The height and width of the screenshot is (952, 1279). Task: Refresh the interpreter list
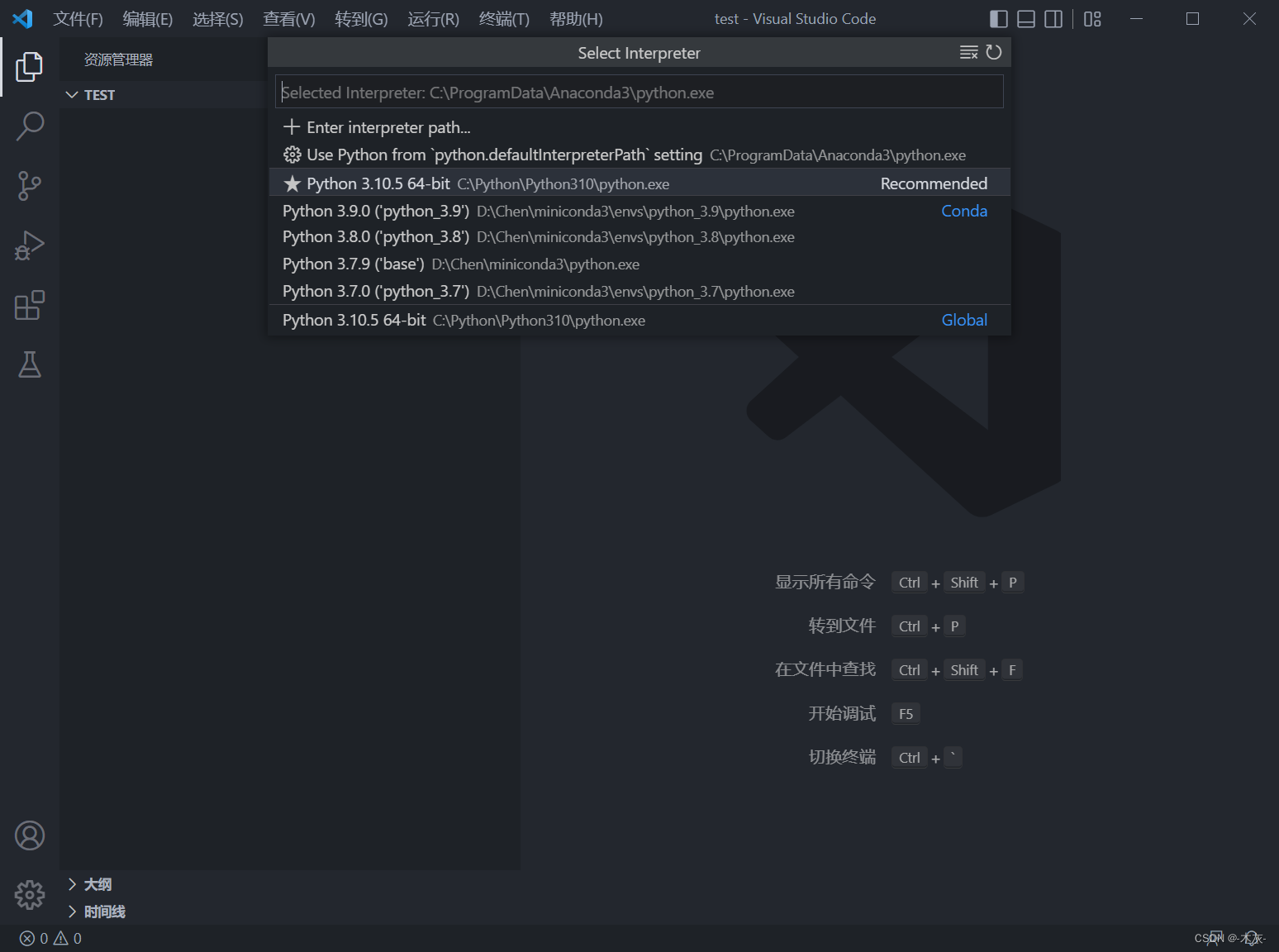[x=994, y=52]
